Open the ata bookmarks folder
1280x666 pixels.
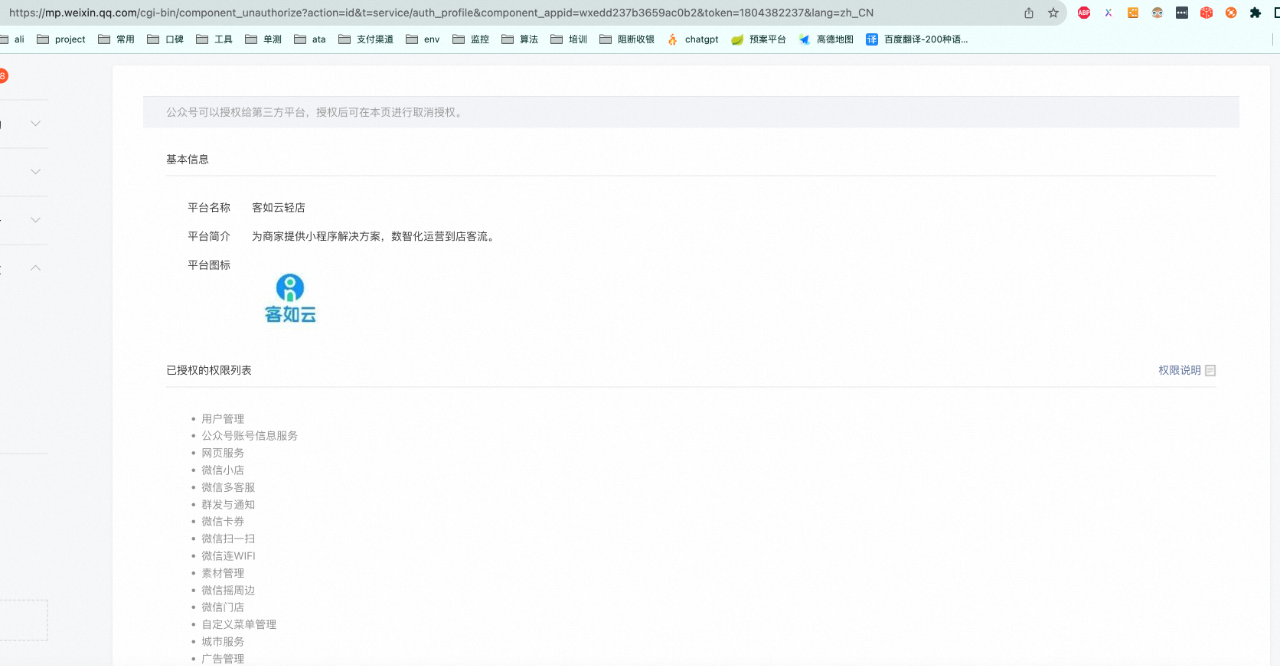tap(310, 40)
